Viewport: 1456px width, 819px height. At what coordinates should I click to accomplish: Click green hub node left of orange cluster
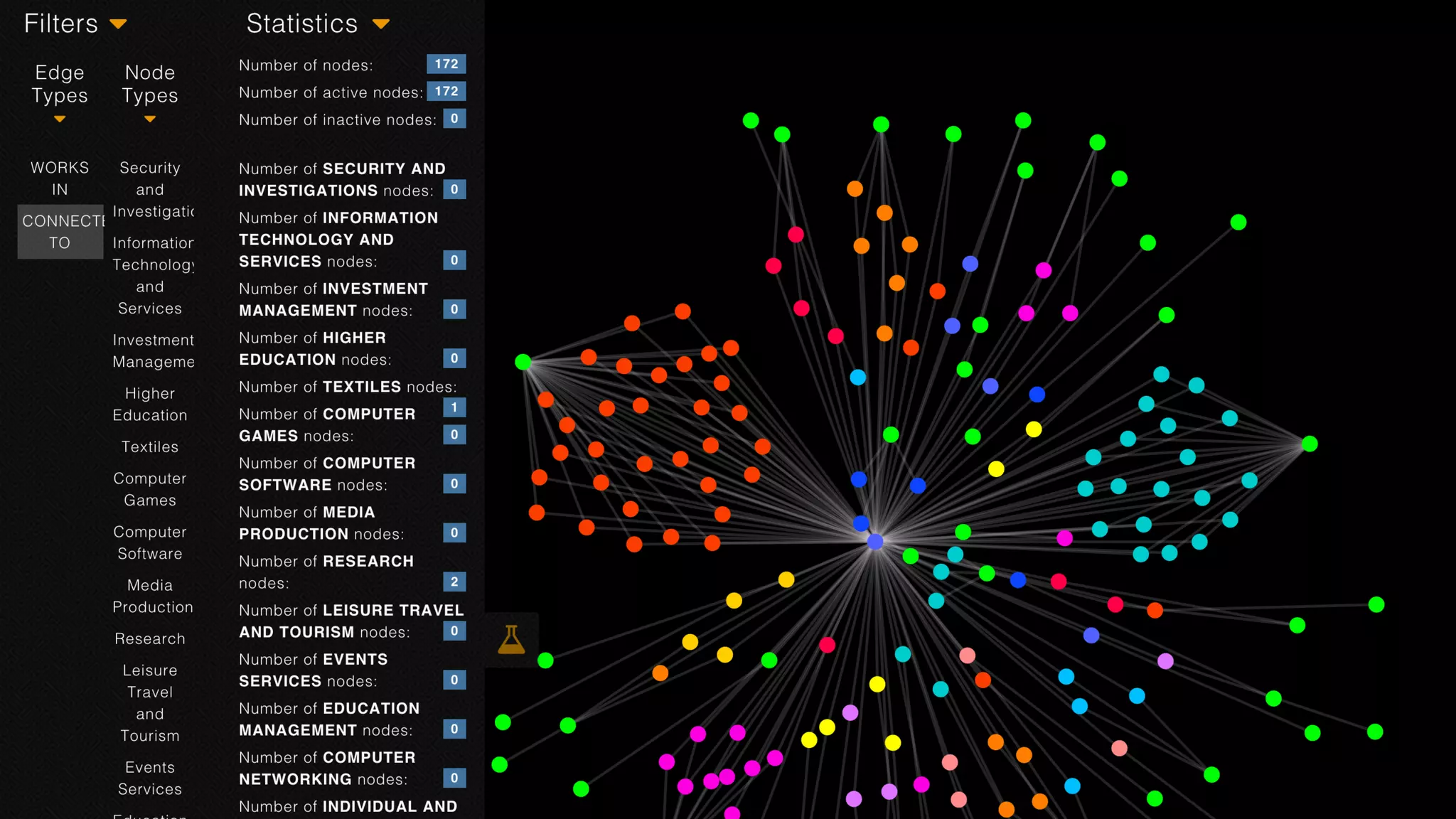coord(523,363)
